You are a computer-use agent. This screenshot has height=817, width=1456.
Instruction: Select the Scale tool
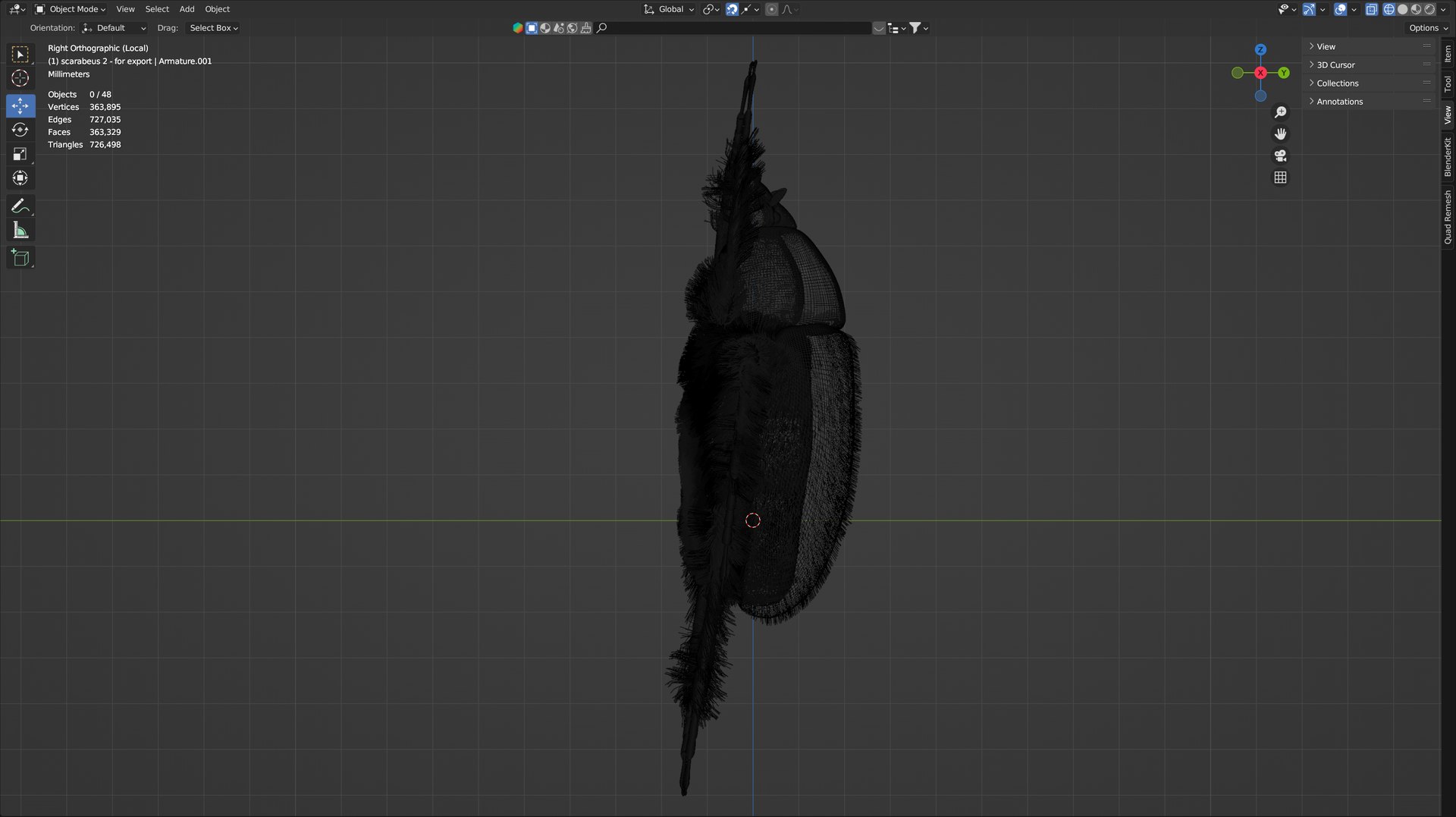[x=20, y=154]
